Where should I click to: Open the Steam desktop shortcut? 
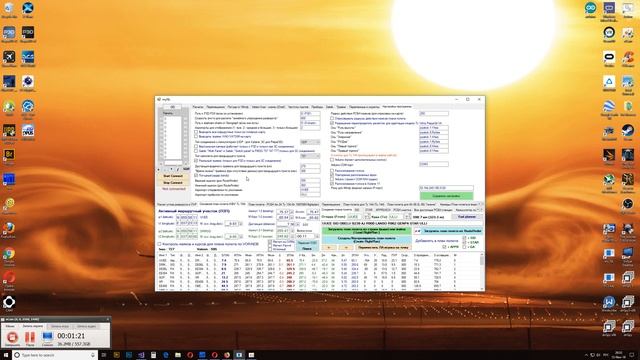point(628,131)
